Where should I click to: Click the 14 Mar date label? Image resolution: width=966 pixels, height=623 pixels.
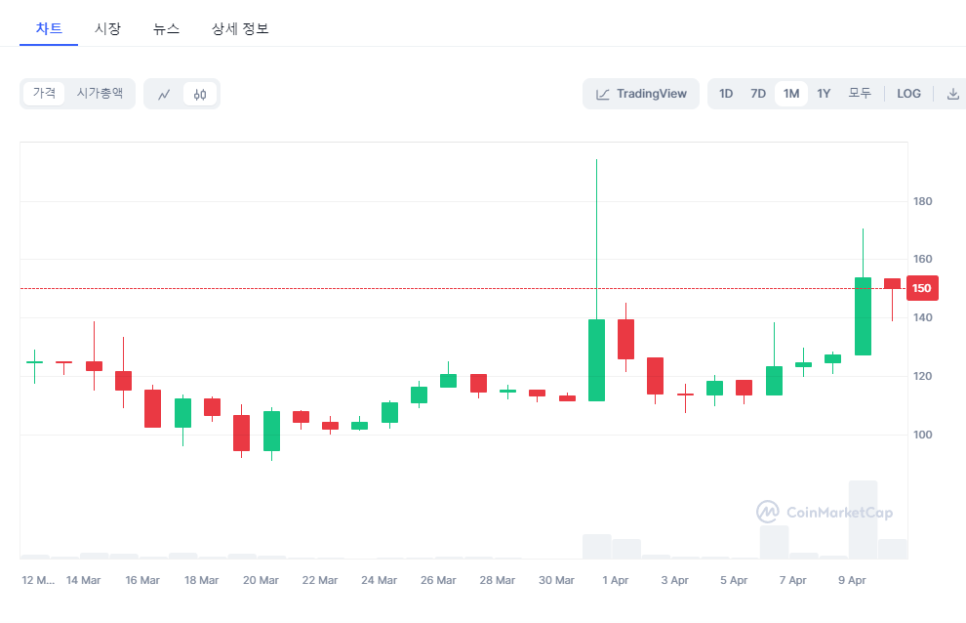83,580
